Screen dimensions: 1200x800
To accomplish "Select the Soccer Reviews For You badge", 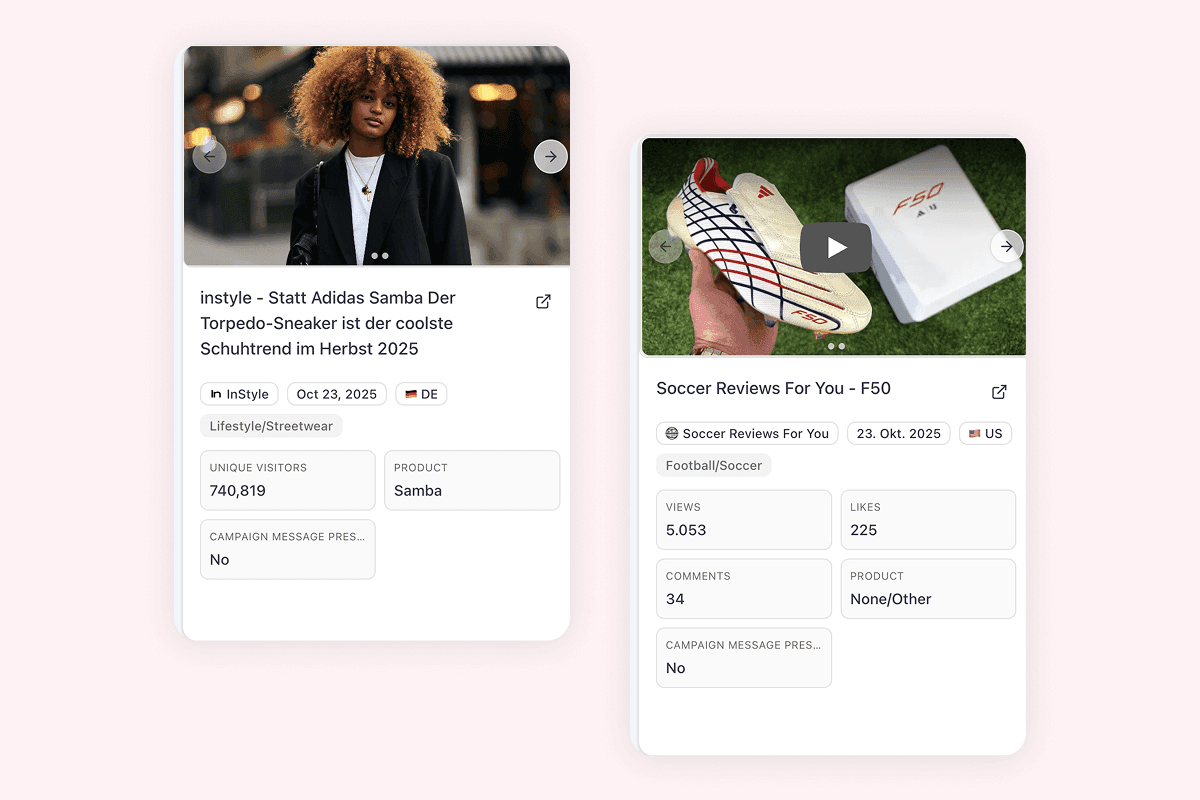I will [747, 433].
